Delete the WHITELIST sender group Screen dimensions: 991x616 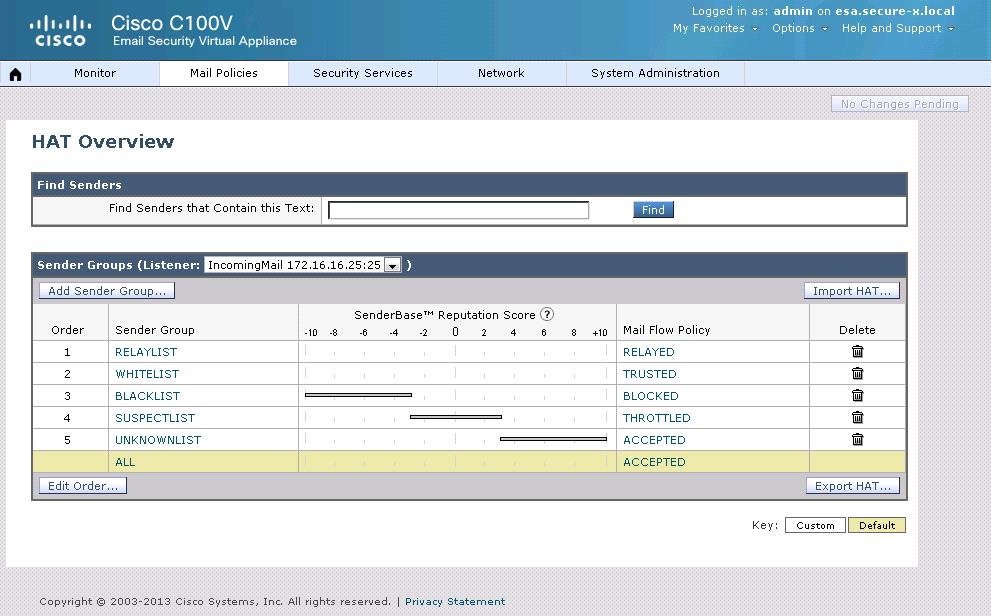point(857,373)
